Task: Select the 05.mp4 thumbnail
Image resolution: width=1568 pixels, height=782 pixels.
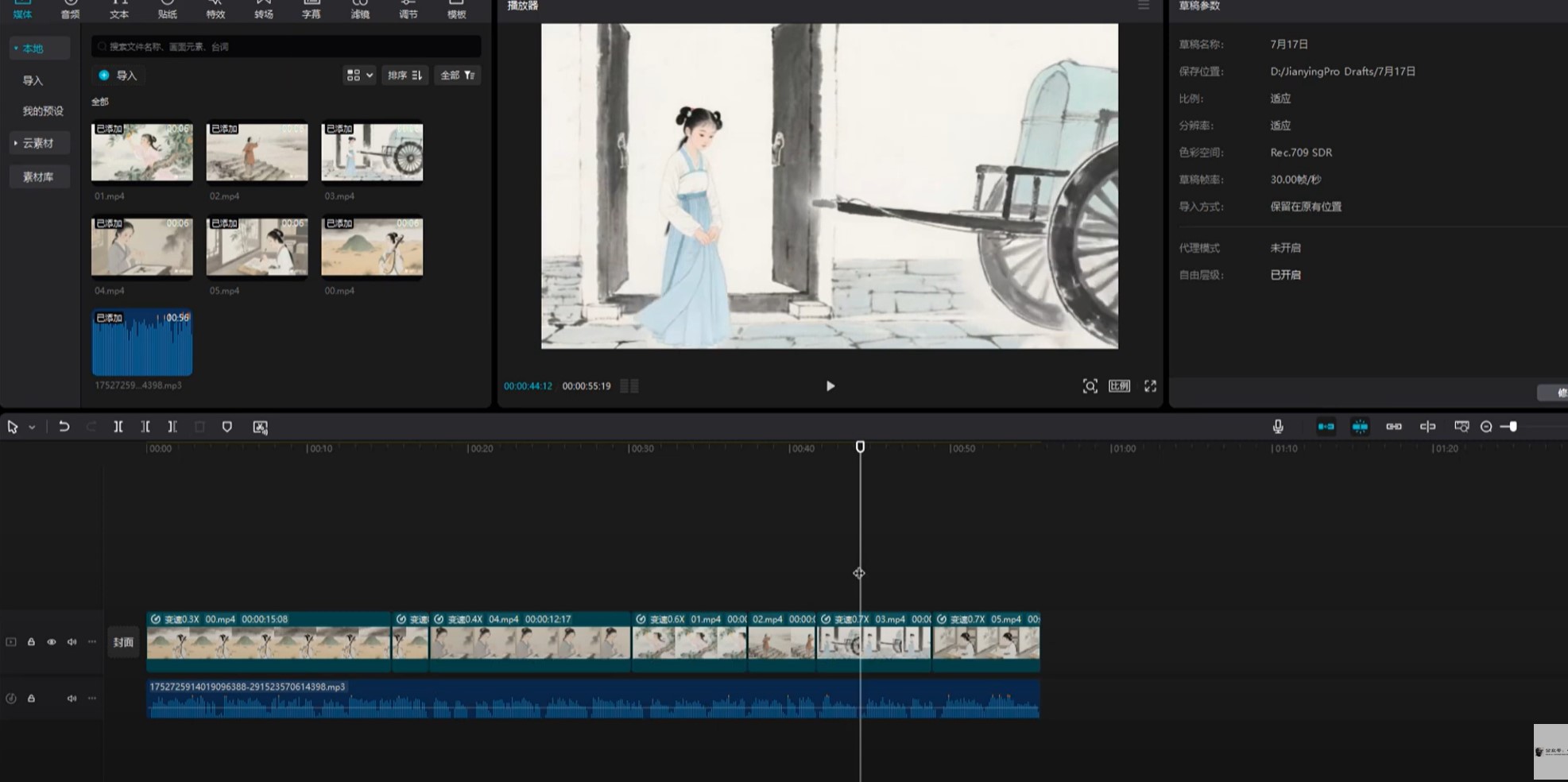Action: (257, 247)
